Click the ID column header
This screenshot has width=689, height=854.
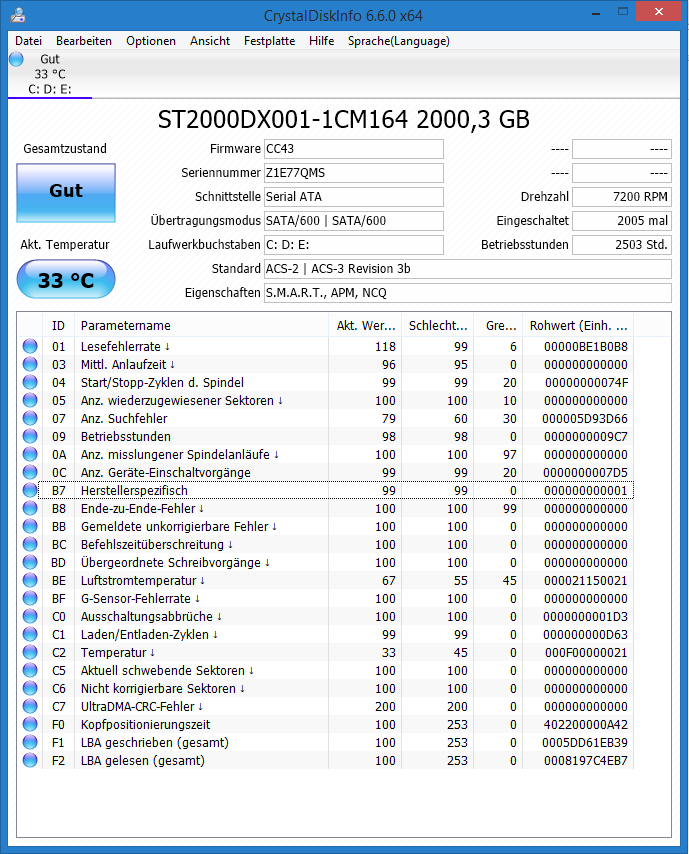[58, 326]
